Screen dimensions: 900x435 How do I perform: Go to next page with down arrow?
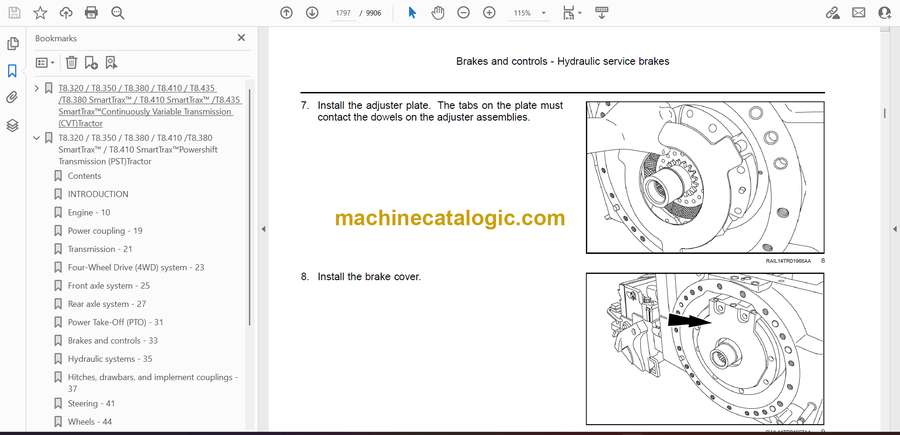312,13
